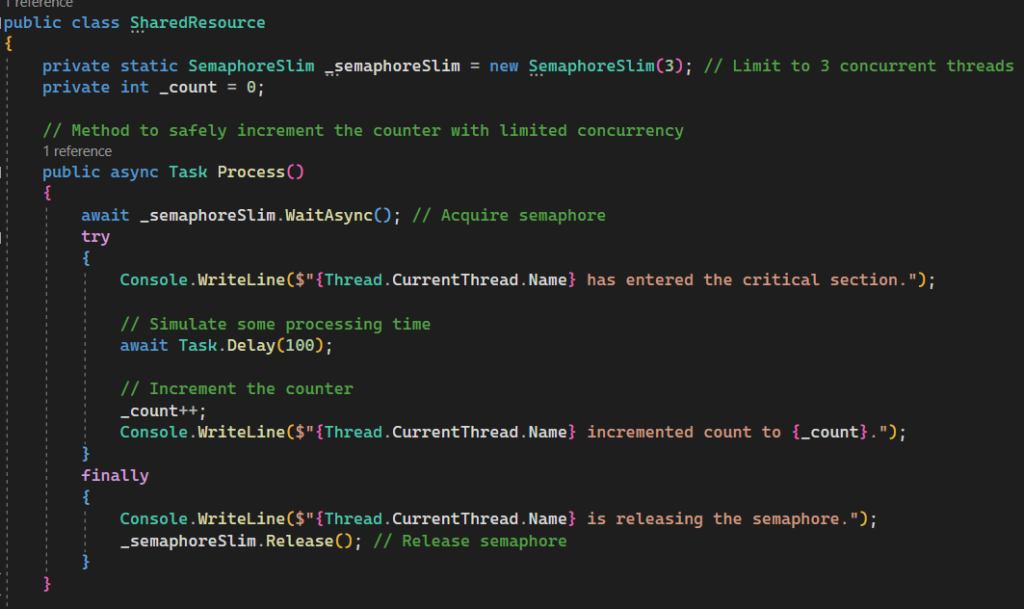Place cursor on the try keyword

[96, 237]
